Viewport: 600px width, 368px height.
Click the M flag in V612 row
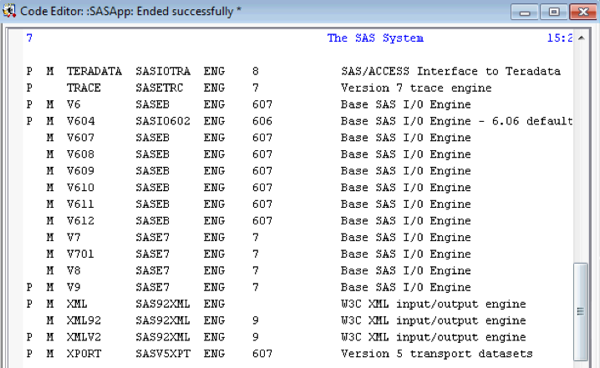pyautogui.click(x=50, y=221)
